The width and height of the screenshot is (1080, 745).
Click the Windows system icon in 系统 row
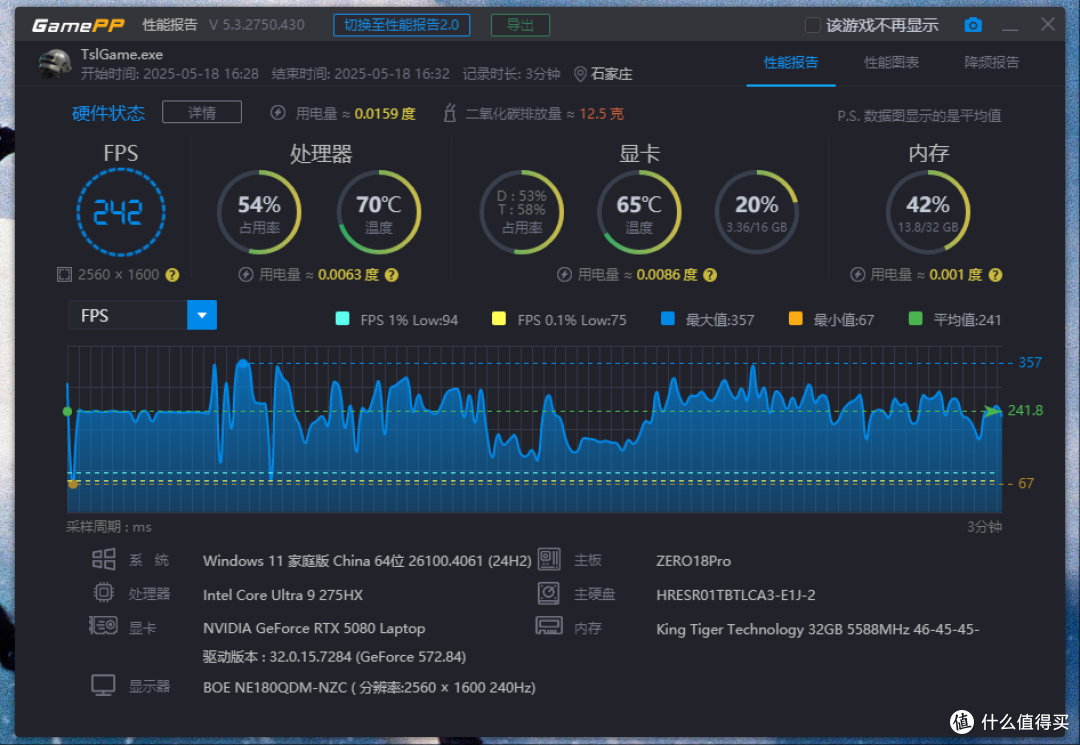(x=103, y=559)
